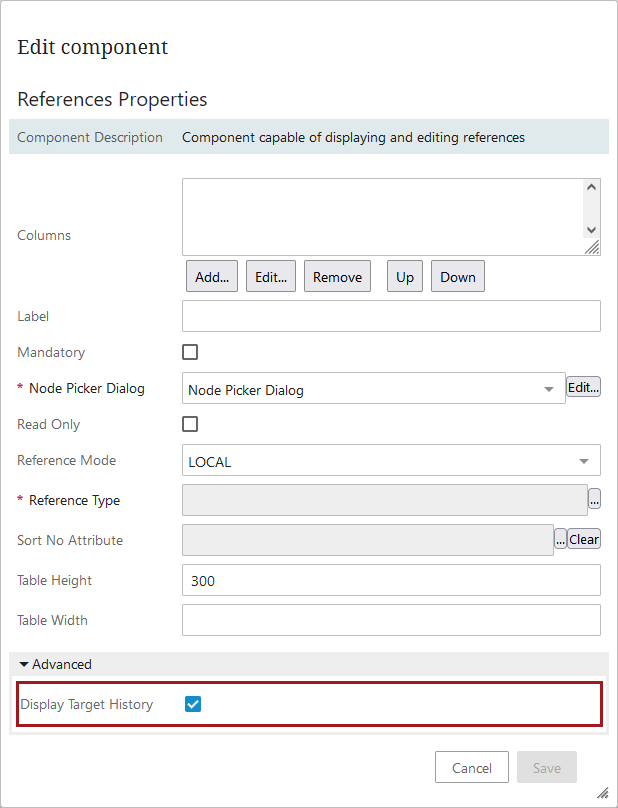Click the Sort No Attribute ellipsis button

(x=560, y=540)
